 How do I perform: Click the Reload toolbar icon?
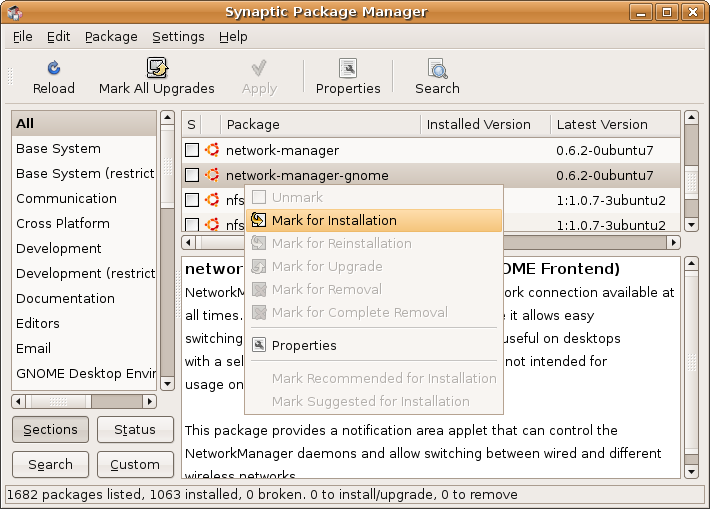pyautogui.click(x=54, y=68)
